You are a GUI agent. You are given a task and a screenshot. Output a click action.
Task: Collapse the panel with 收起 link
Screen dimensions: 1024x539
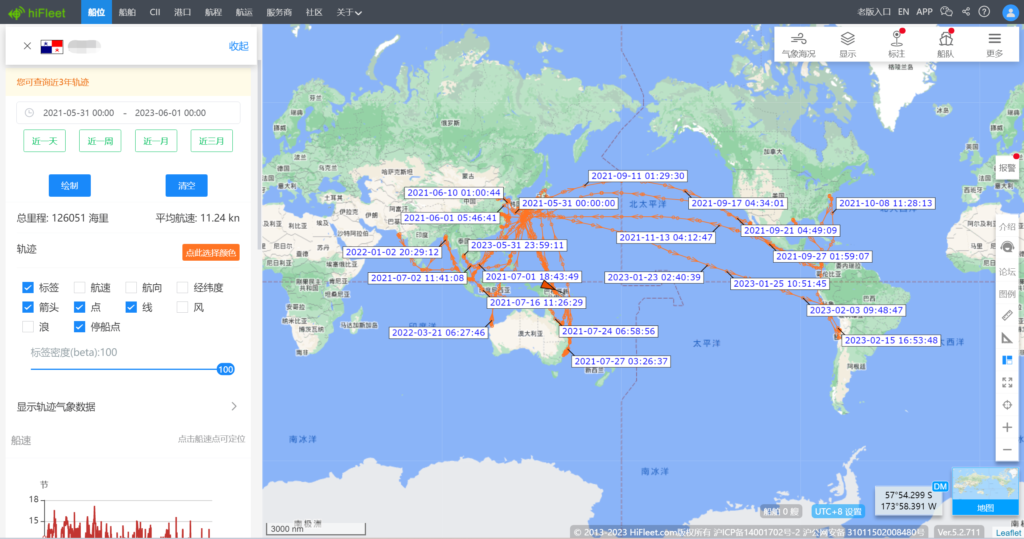pyautogui.click(x=238, y=46)
